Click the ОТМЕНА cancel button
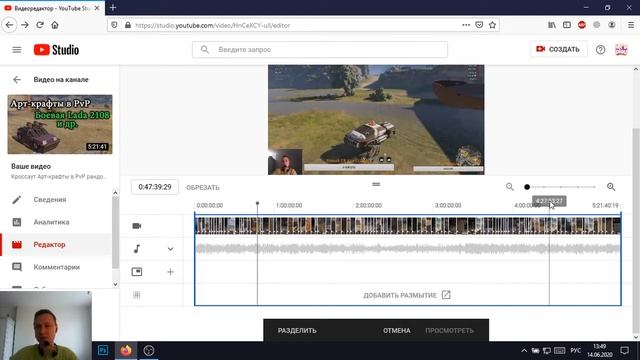The width and height of the screenshot is (640, 360). click(x=396, y=331)
